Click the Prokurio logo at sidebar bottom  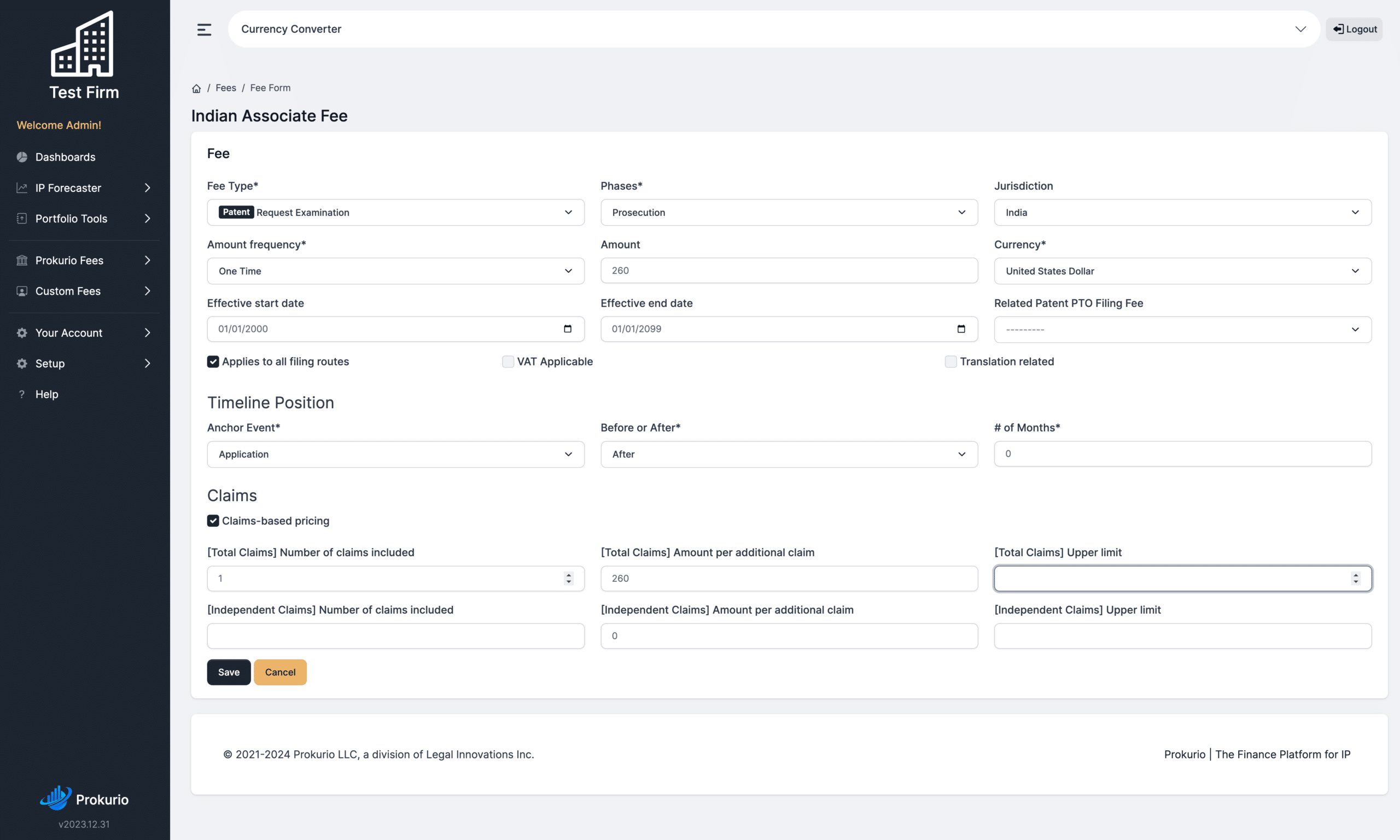click(84, 798)
